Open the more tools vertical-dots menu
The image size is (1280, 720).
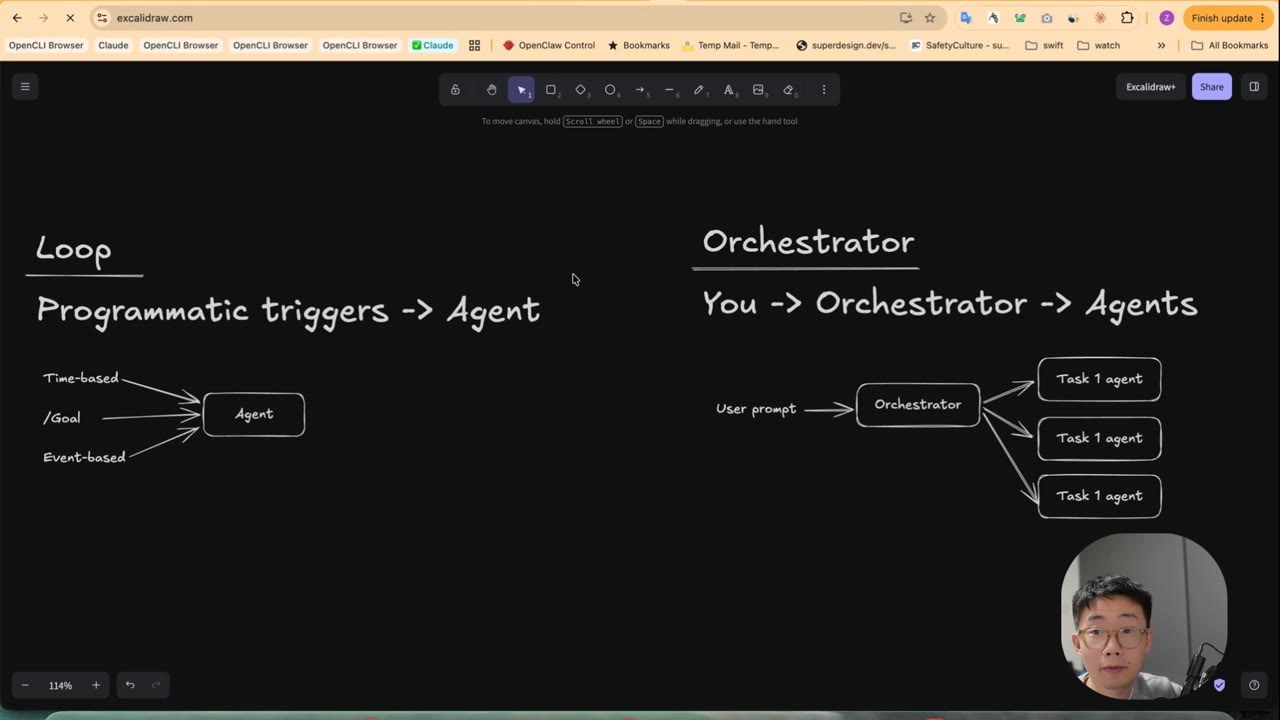(824, 90)
